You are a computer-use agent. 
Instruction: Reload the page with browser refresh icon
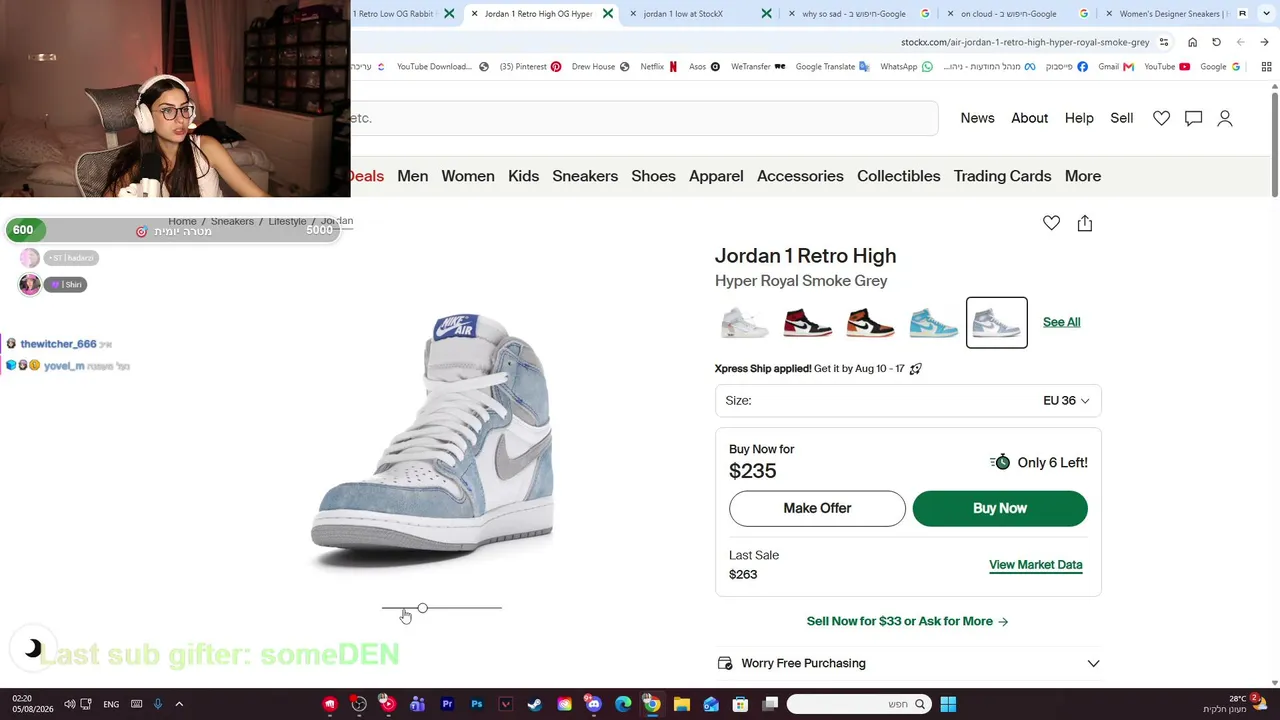pos(1216,42)
